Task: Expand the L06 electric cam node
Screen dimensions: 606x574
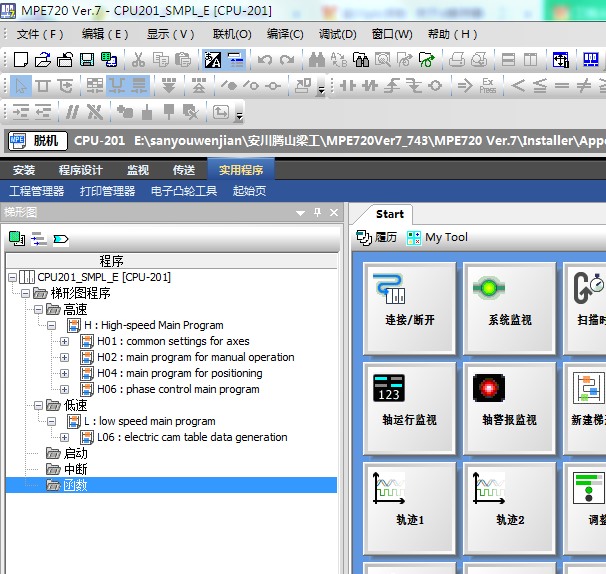Action: tap(65, 437)
